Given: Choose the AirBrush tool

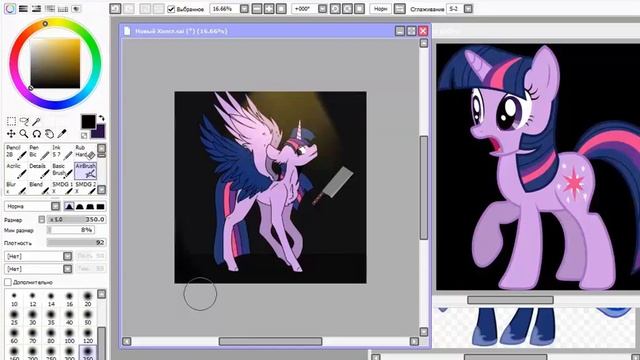Looking at the screenshot, I should point(85,170).
